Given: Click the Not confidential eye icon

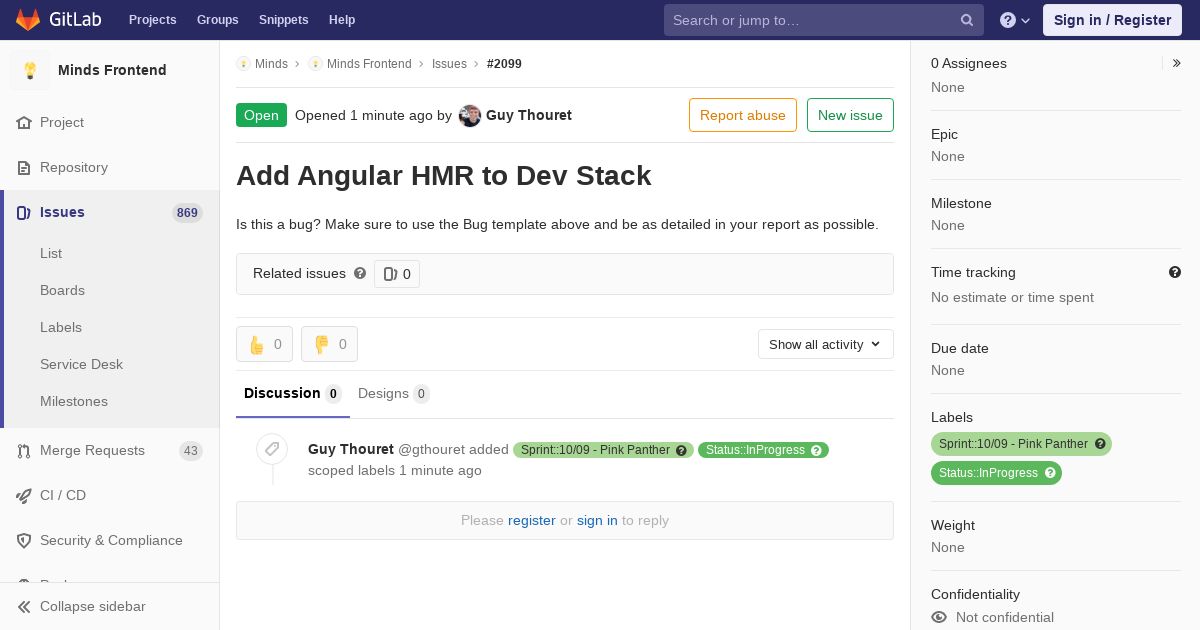Looking at the screenshot, I should click(x=939, y=617).
